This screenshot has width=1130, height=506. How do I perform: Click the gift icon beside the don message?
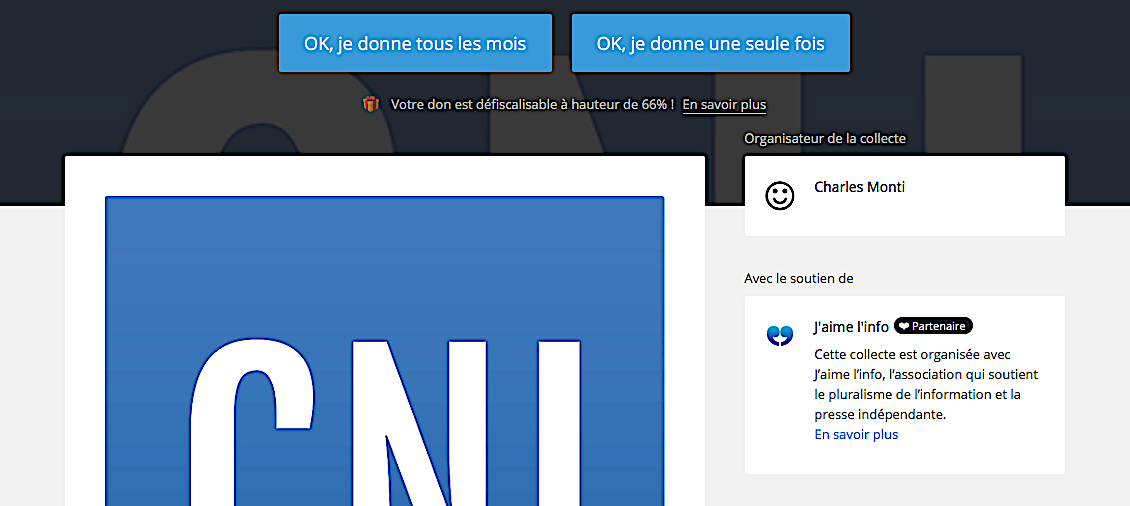click(x=370, y=105)
